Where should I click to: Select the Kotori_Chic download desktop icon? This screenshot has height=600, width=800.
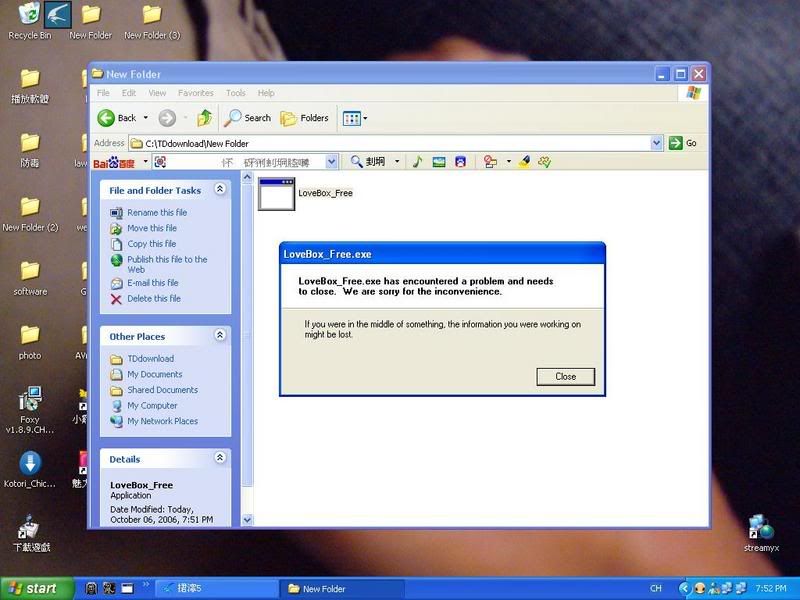30,469
